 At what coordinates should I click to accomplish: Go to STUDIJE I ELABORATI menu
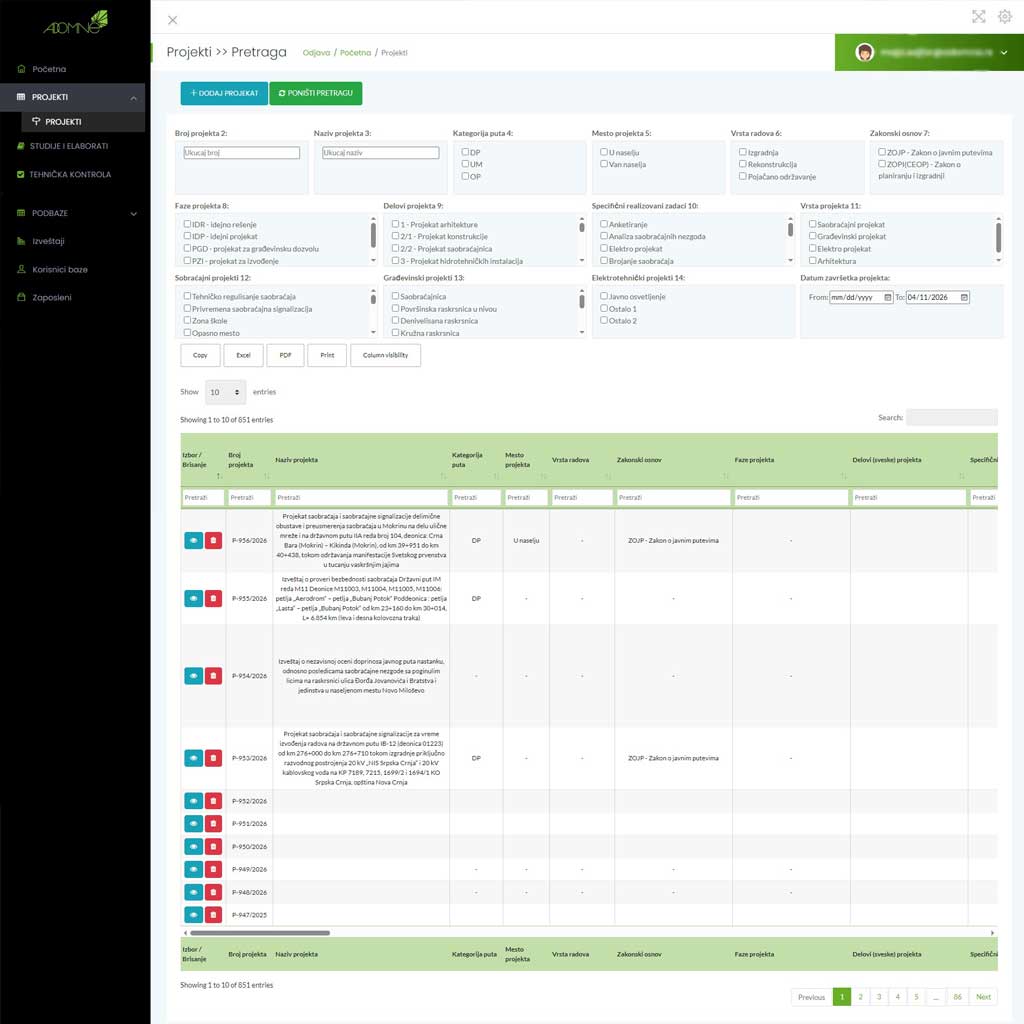[68, 146]
